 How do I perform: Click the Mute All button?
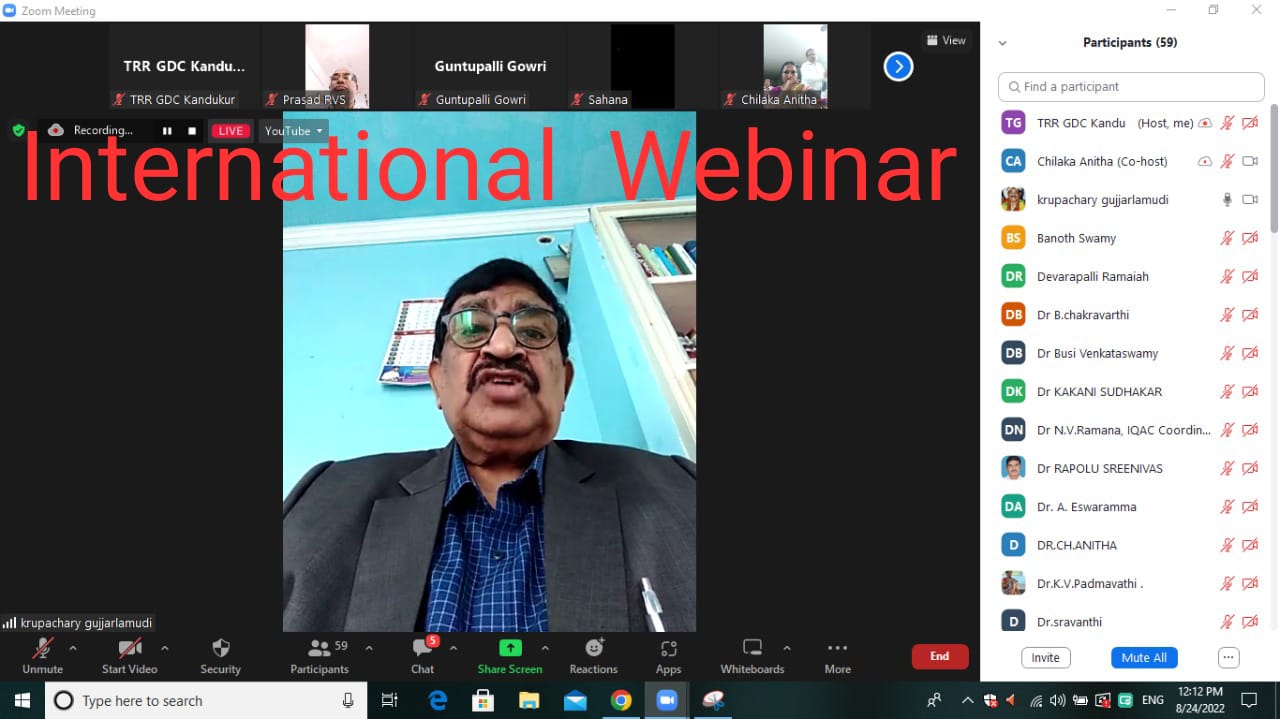(x=1144, y=658)
